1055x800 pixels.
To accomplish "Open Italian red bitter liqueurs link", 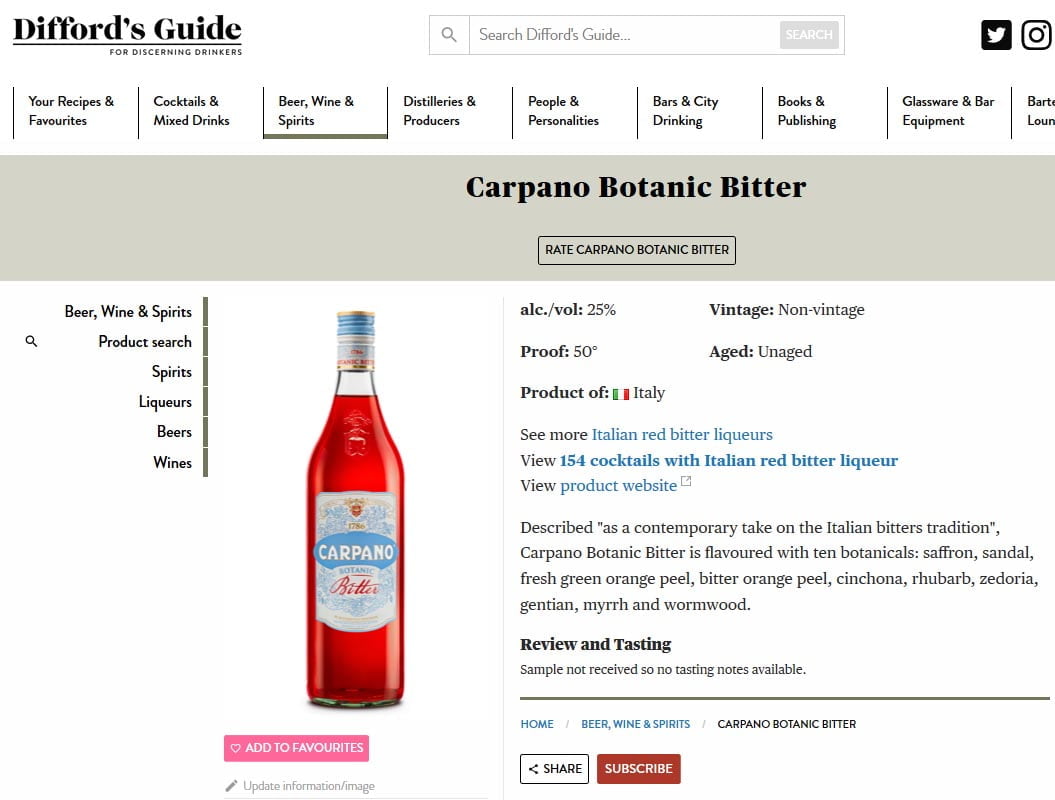I will tap(682, 434).
